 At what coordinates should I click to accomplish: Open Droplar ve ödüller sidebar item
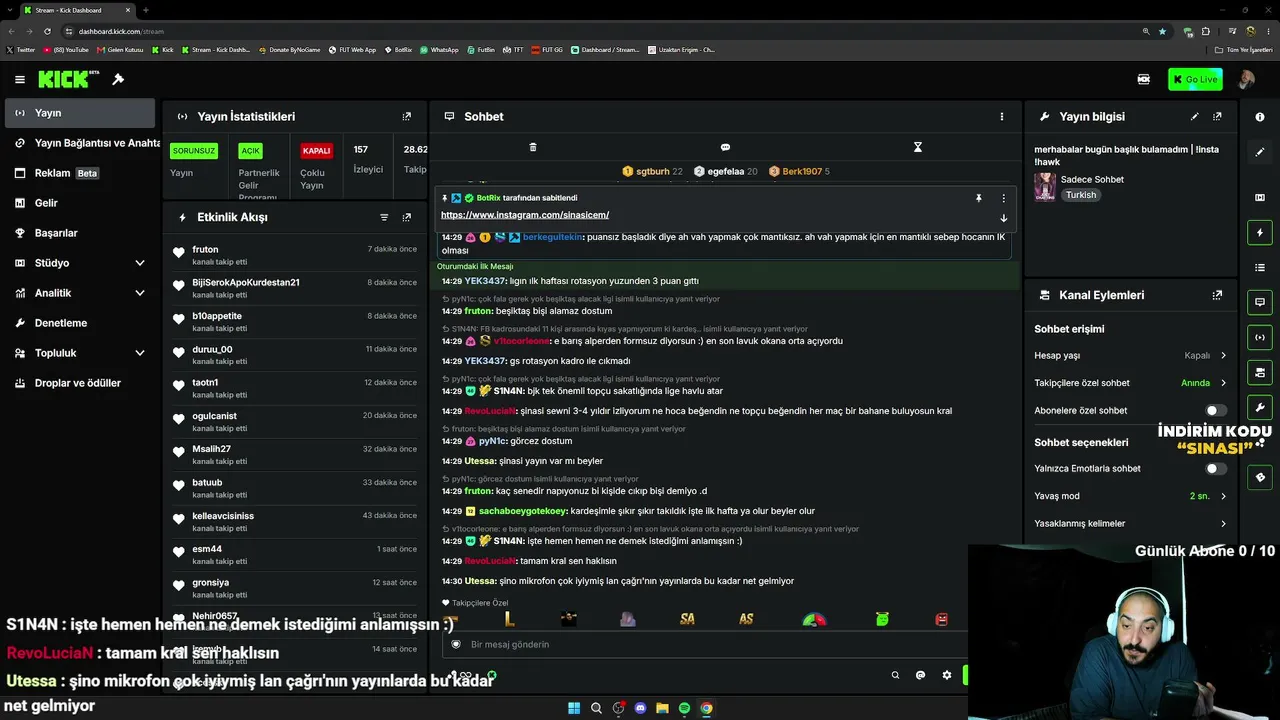click(80, 383)
